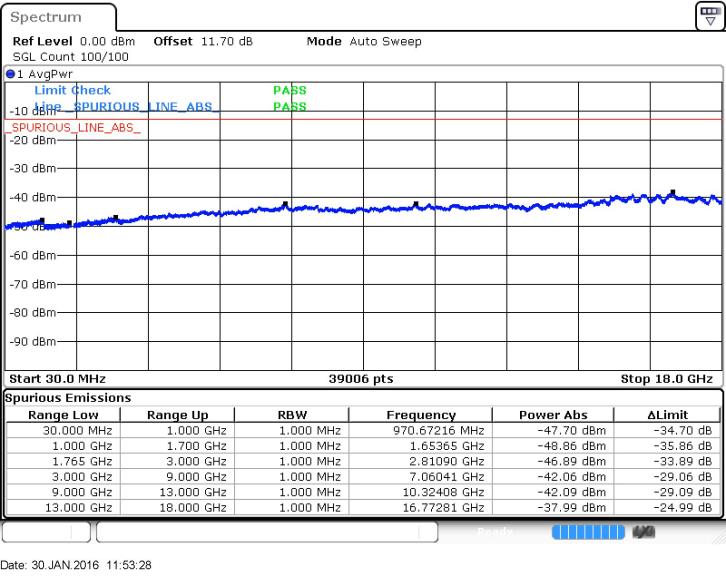Select the 10.32408 GHz frequency cell
Image resolution: width=726 pixels, height=586 pixels.
pos(421,492)
